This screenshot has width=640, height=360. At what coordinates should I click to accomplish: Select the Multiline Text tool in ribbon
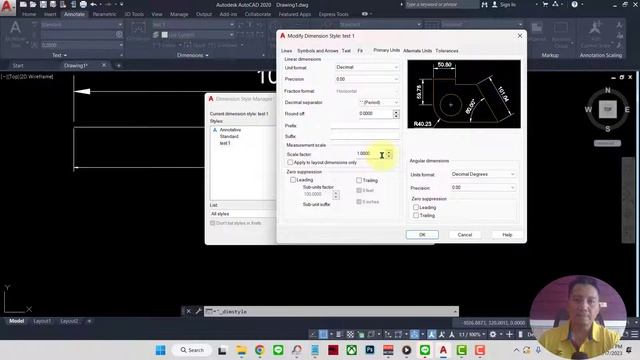coord(16,28)
